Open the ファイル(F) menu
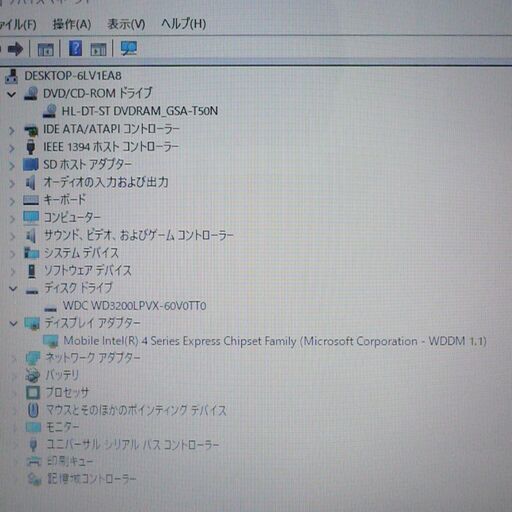Image resolution: width=512 pixels, height=512 pixels. [x=17, y=24]
